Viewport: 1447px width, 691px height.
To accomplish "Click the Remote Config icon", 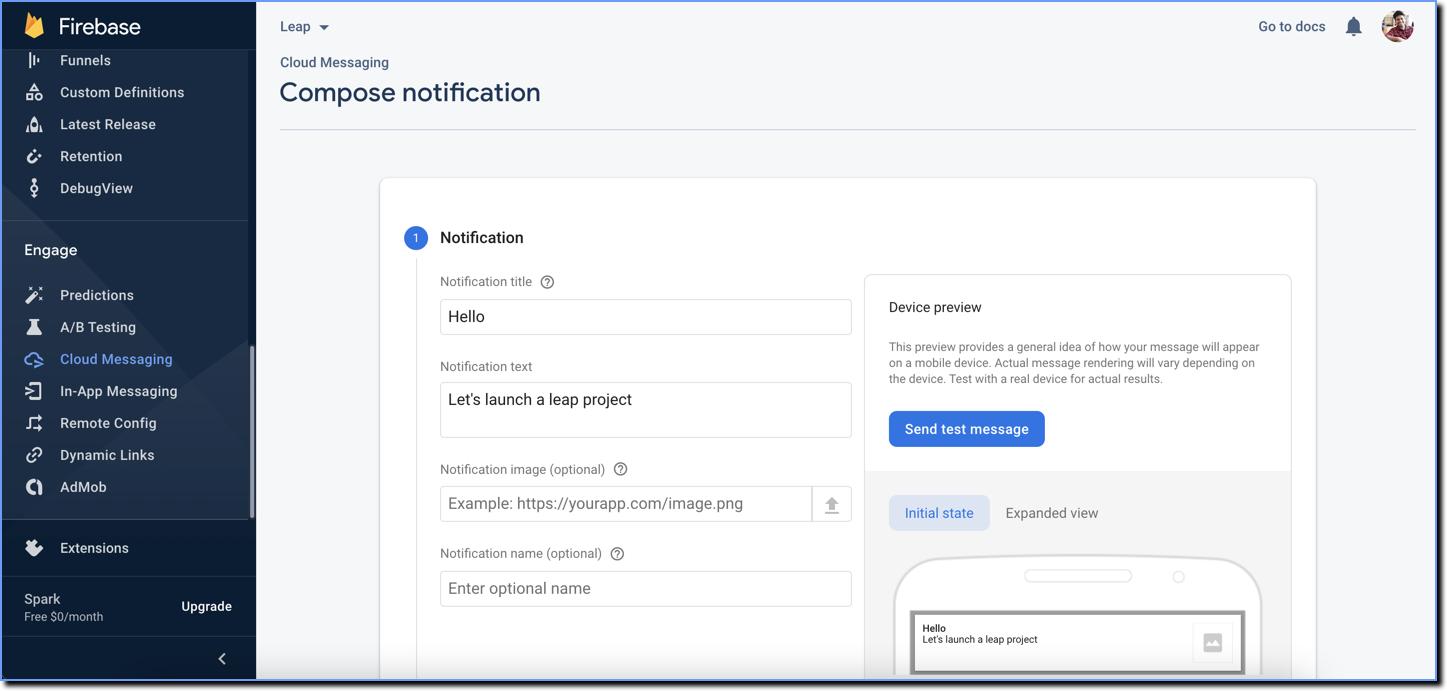I will tap(34, 423).
